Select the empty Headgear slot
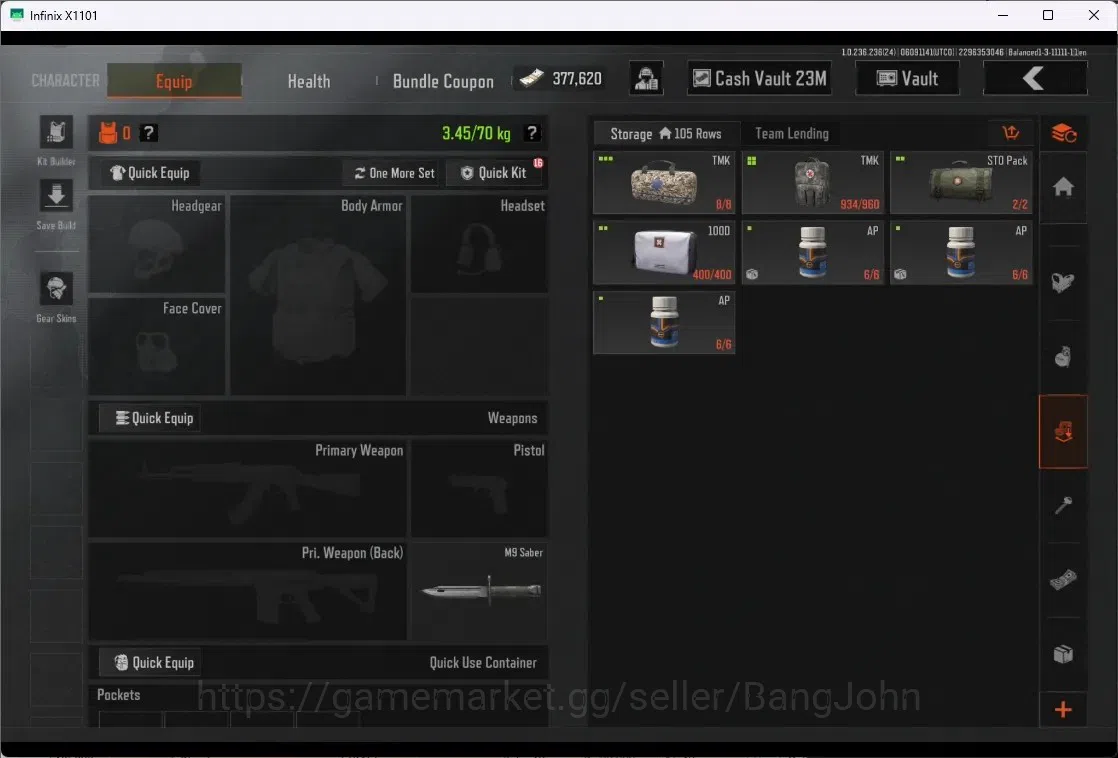Screen dimensions: 1118x758 pos(157,244)
